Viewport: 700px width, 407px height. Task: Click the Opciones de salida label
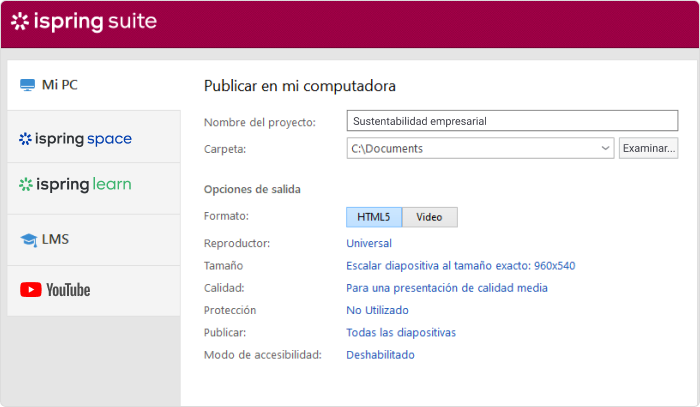[x=252, y=189]
